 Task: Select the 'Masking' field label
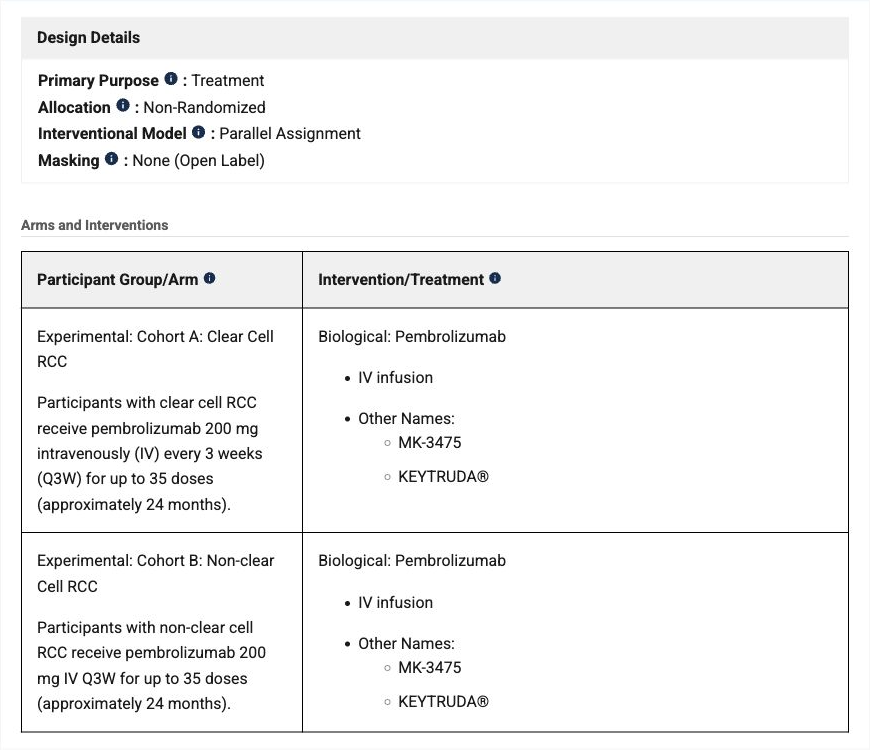pos(69,161)
